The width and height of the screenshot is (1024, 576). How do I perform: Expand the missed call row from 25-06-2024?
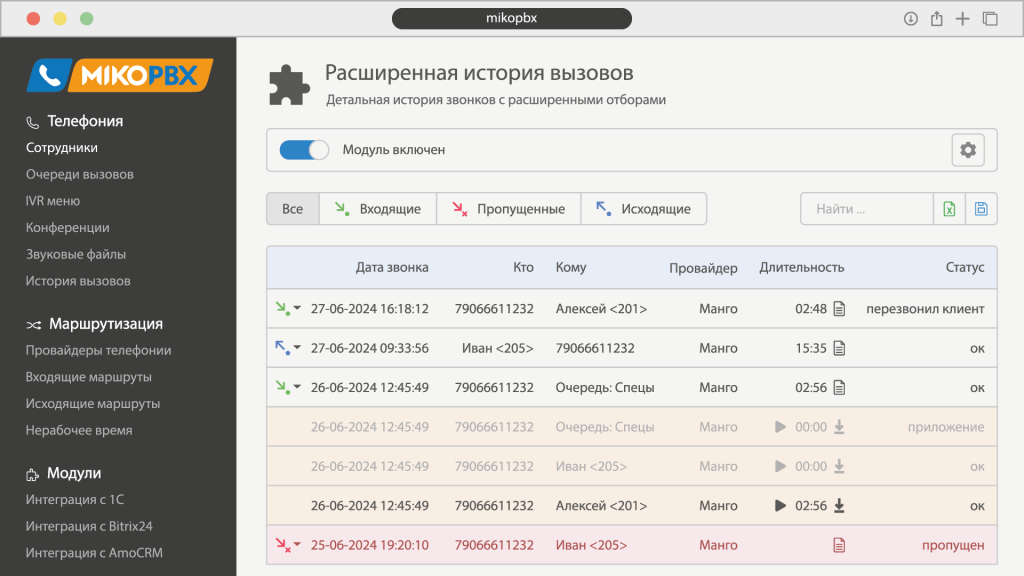click(x=288, y=545)
